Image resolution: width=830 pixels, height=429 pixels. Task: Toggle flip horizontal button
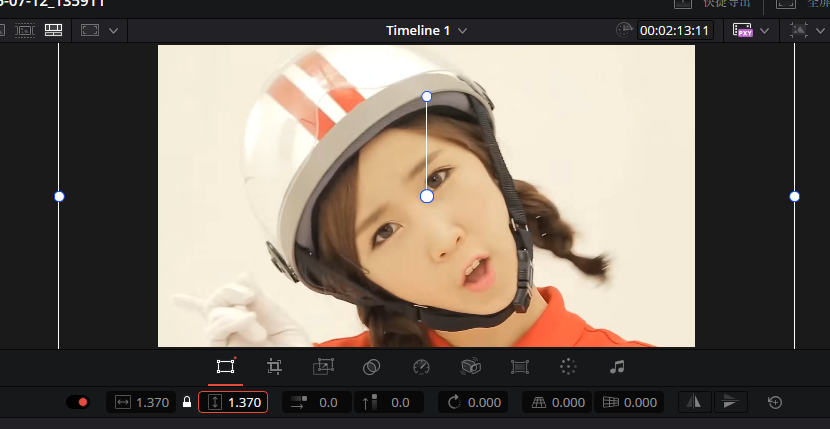click(696, 402)
